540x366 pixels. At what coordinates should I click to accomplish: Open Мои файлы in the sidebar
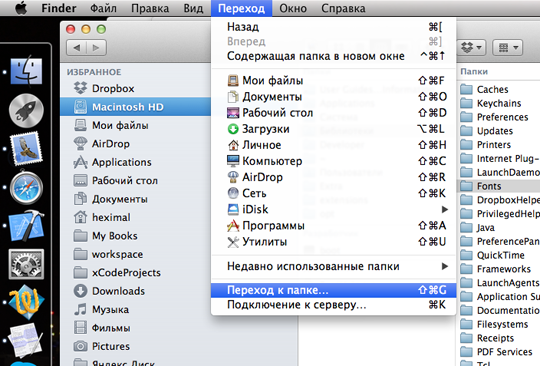coord(135,125)
